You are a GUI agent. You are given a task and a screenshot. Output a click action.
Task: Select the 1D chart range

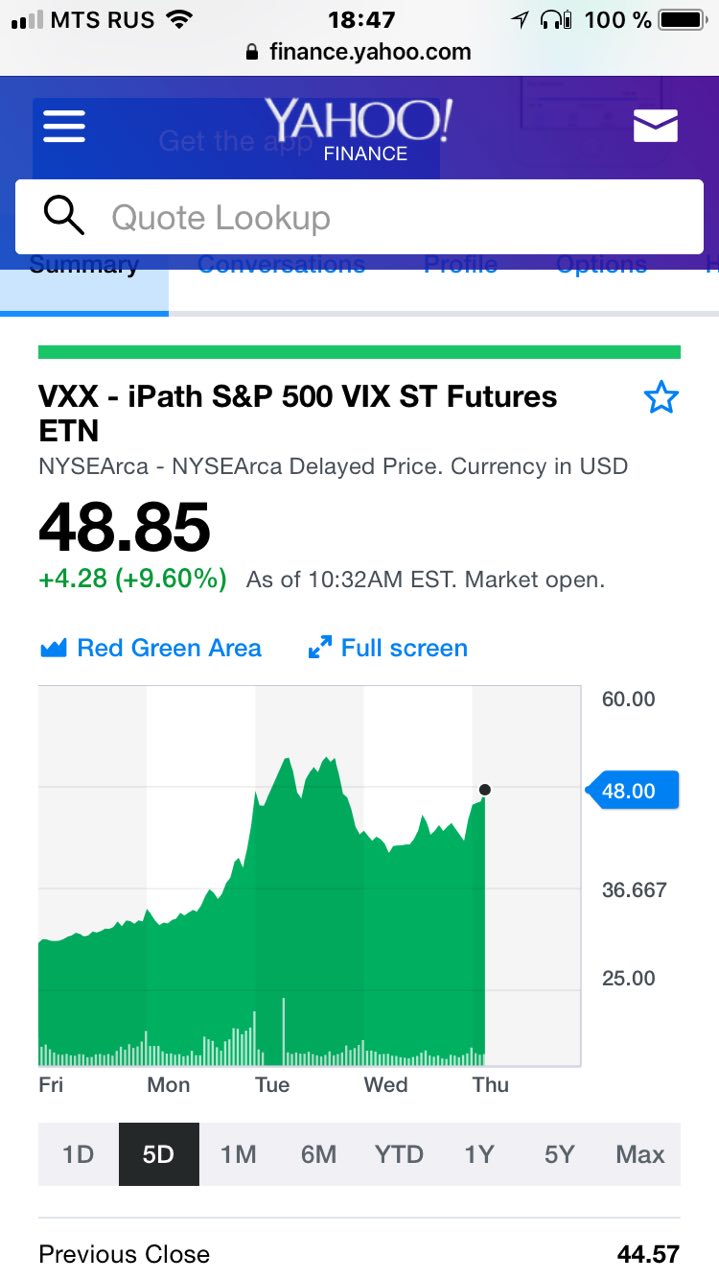click(78, 1154)
